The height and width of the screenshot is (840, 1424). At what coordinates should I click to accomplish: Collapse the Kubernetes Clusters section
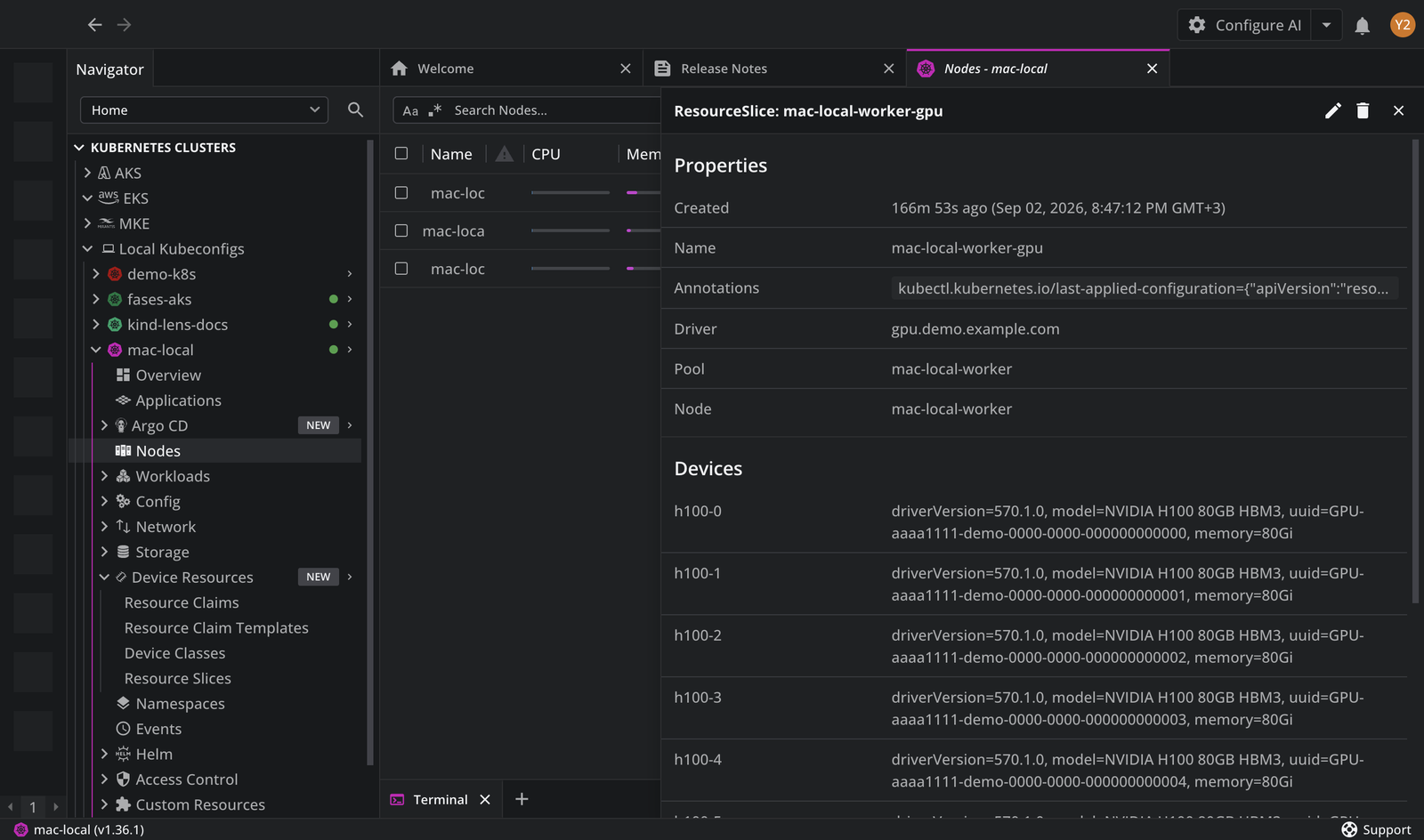pyautogui.click(x=79, y=148)
